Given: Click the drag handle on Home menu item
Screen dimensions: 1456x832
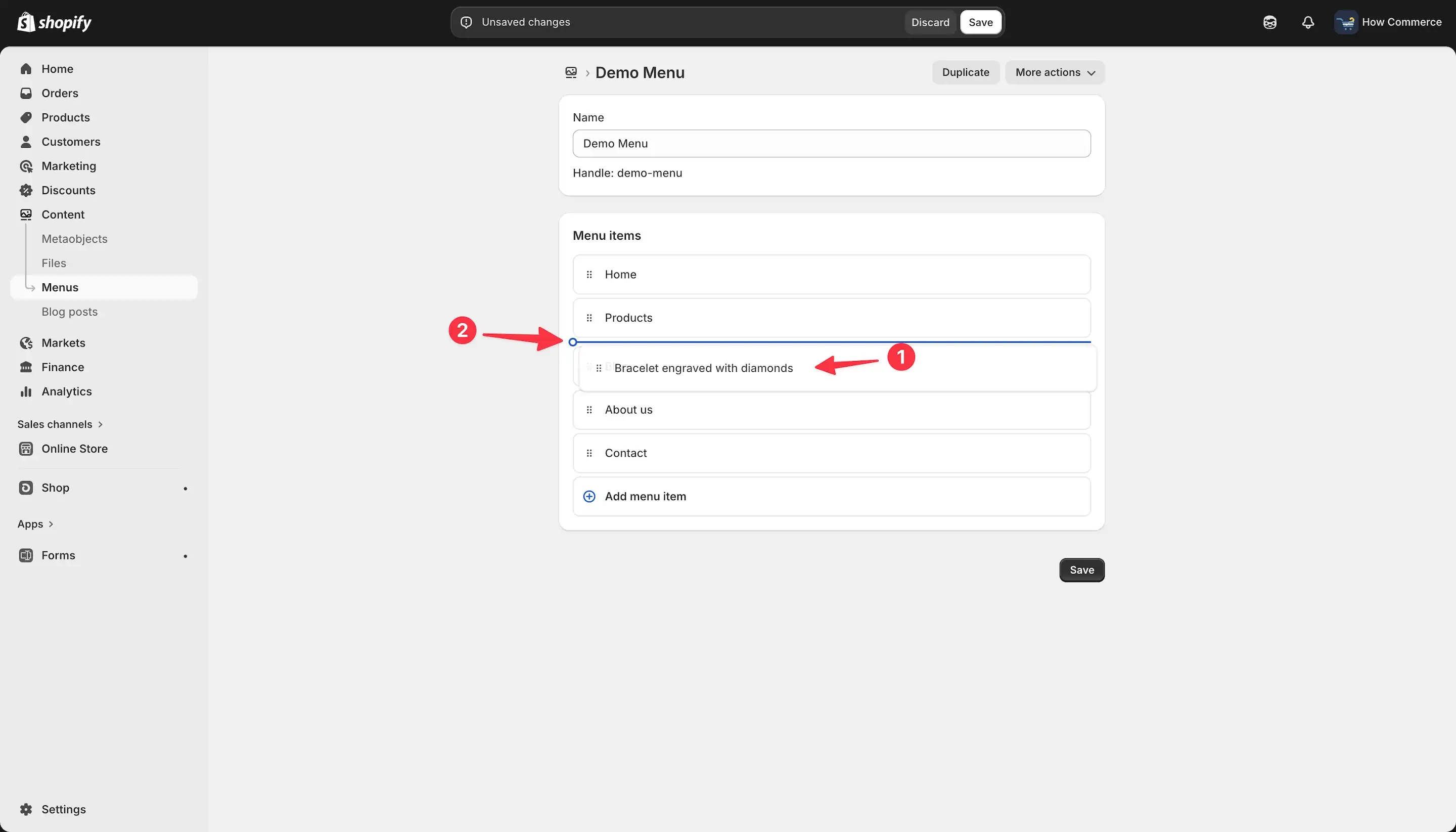Looking at the screenshot, I should 589,275.
